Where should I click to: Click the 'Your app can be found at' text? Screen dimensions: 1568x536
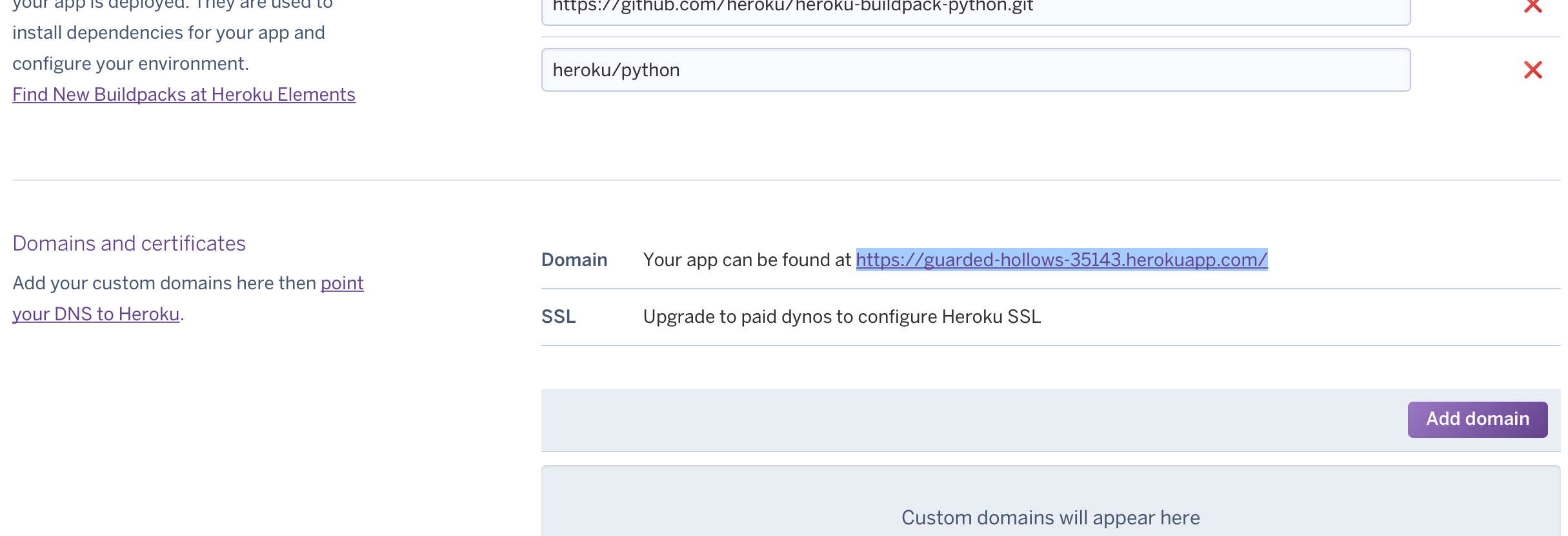click(747, 260)
